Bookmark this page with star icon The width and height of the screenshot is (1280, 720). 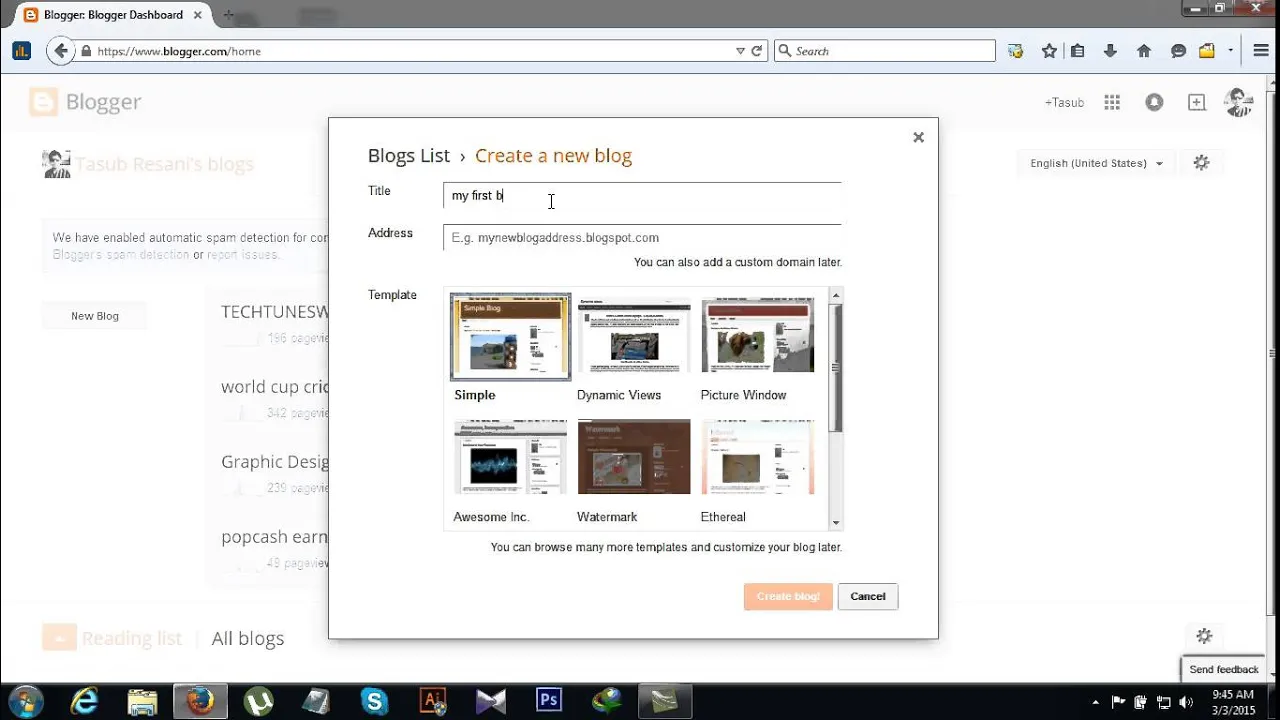(x=1049, y=51)
